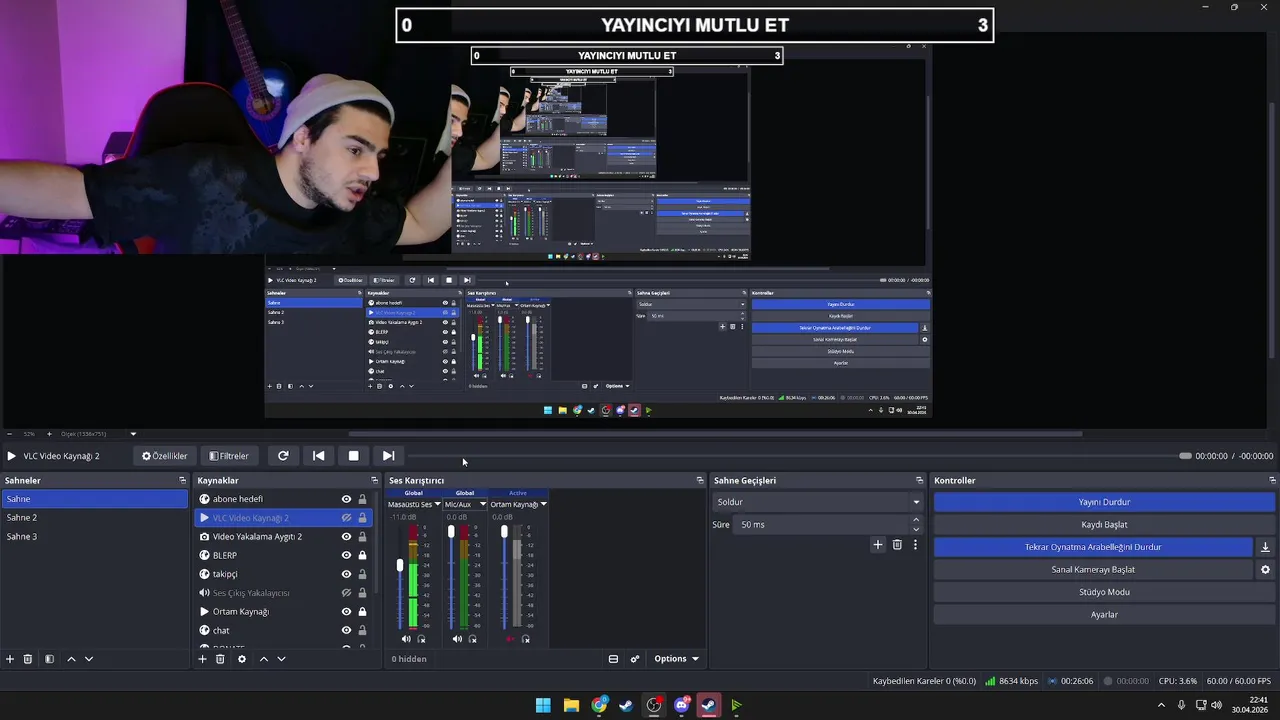Hide the chat source
This screenshot has height=720, width=1280.
346,630
